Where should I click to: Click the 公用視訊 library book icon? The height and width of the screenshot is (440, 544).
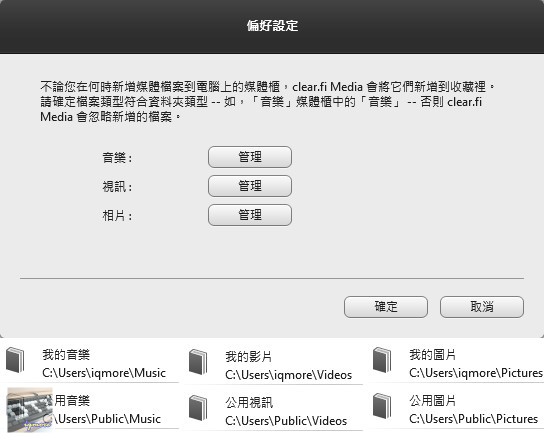[198, 408]
